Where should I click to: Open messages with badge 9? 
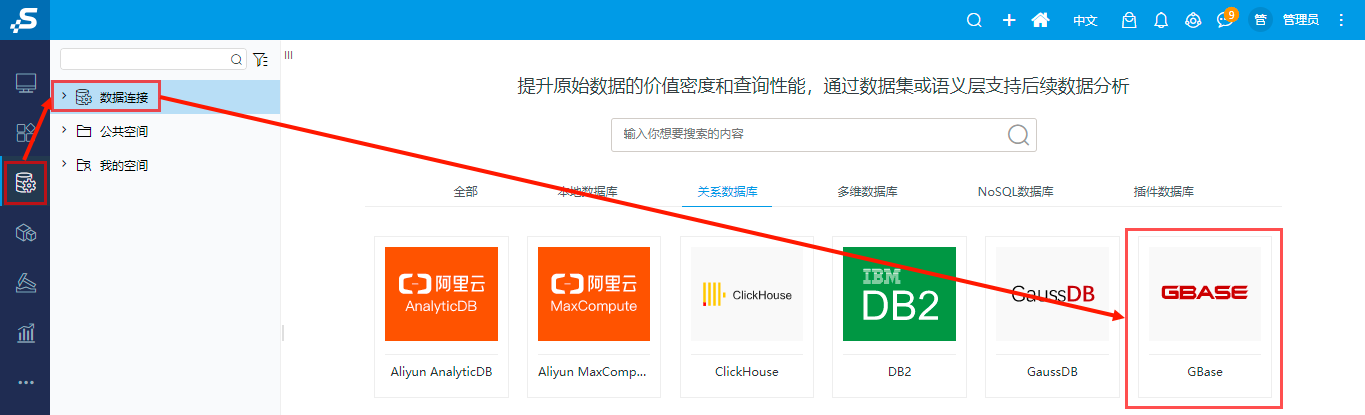(1225, 19)
